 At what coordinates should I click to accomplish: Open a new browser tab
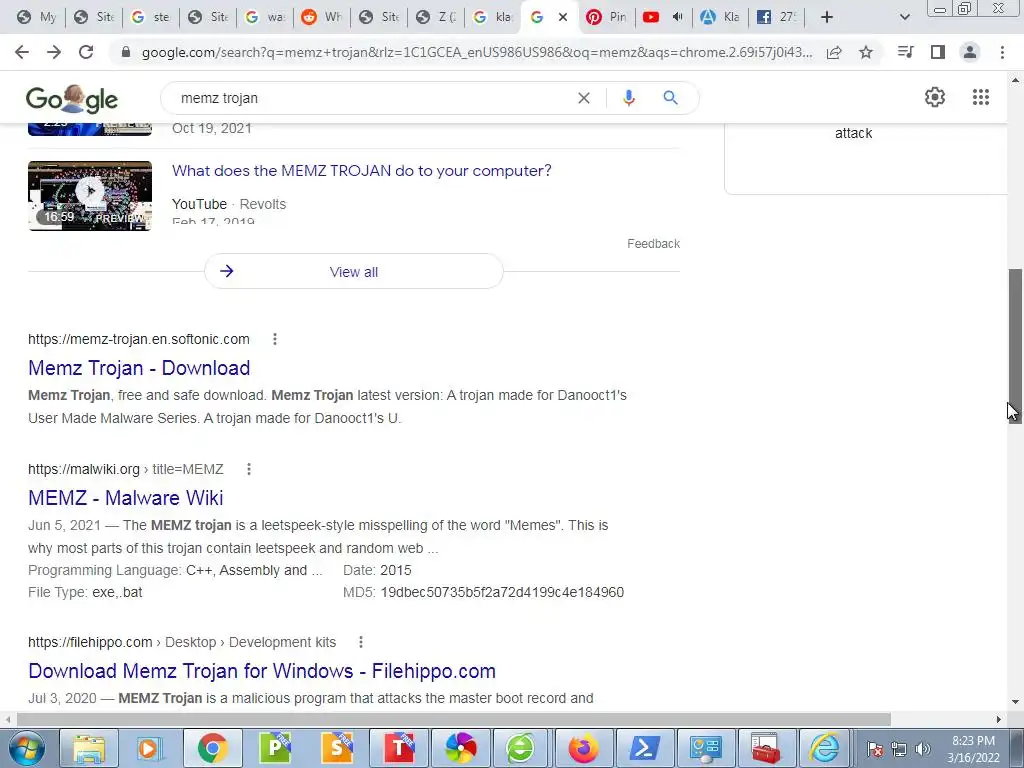pos(827,17)
